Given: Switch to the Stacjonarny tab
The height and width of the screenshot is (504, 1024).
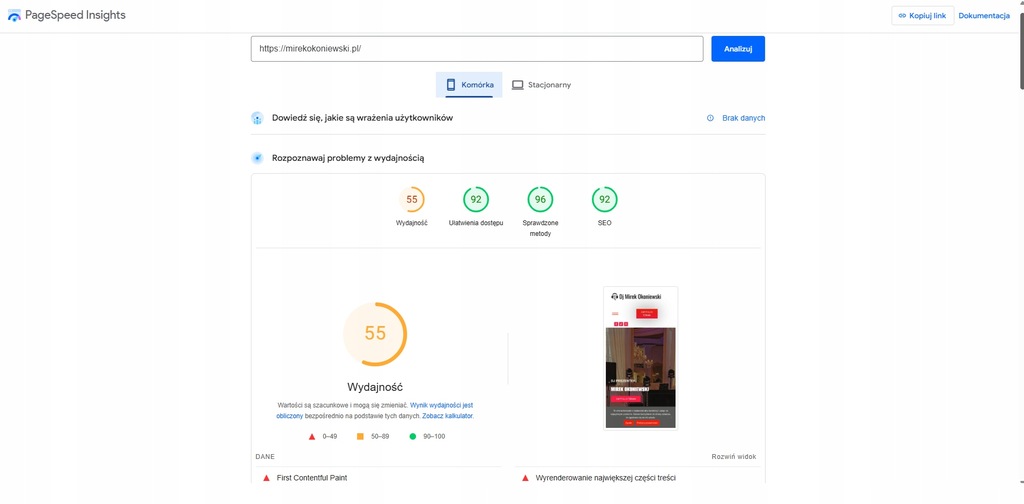Looking at the screenshot, I should [x=541, y=85].
